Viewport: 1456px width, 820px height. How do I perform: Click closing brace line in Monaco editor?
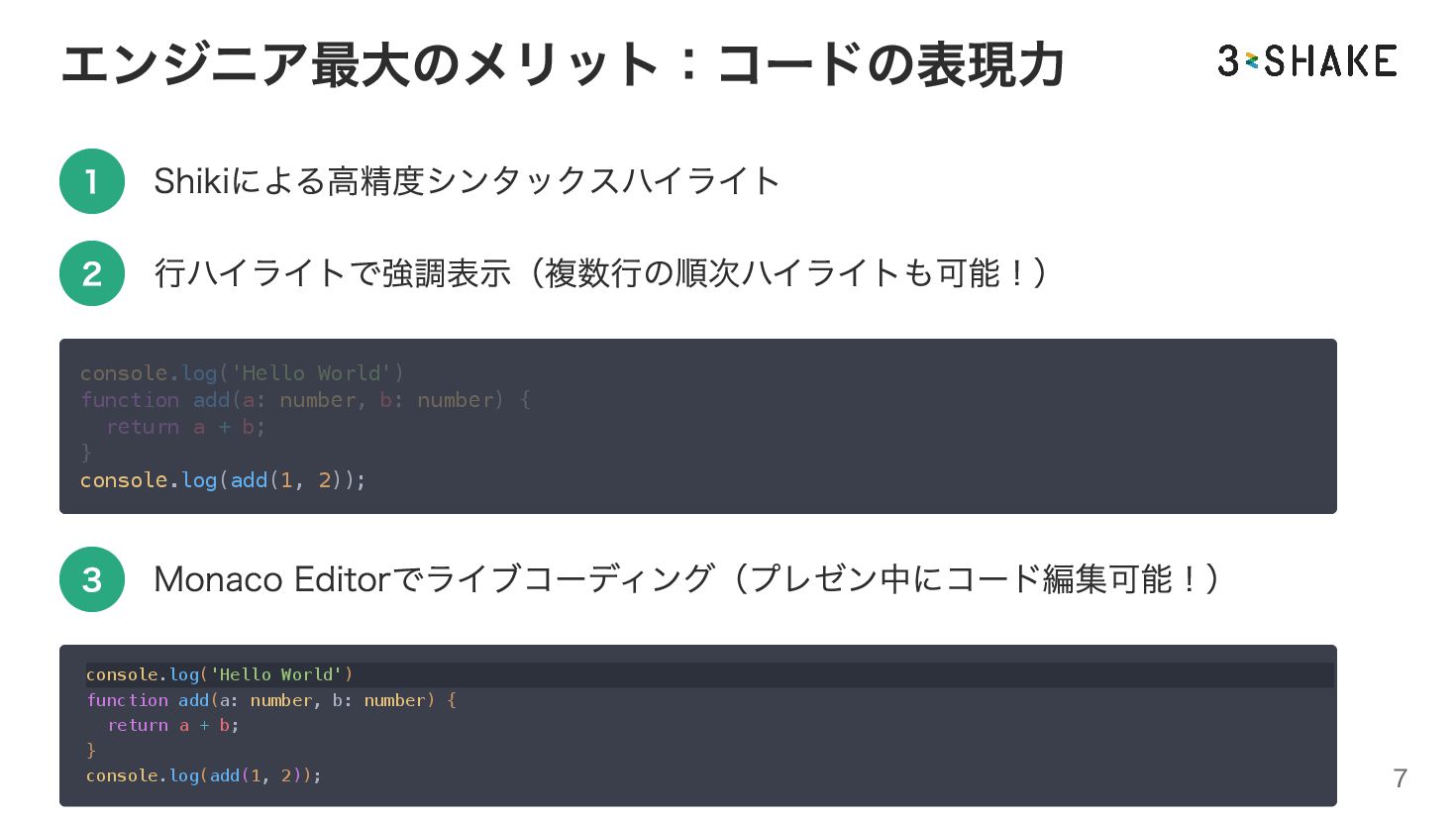(91, 751)
